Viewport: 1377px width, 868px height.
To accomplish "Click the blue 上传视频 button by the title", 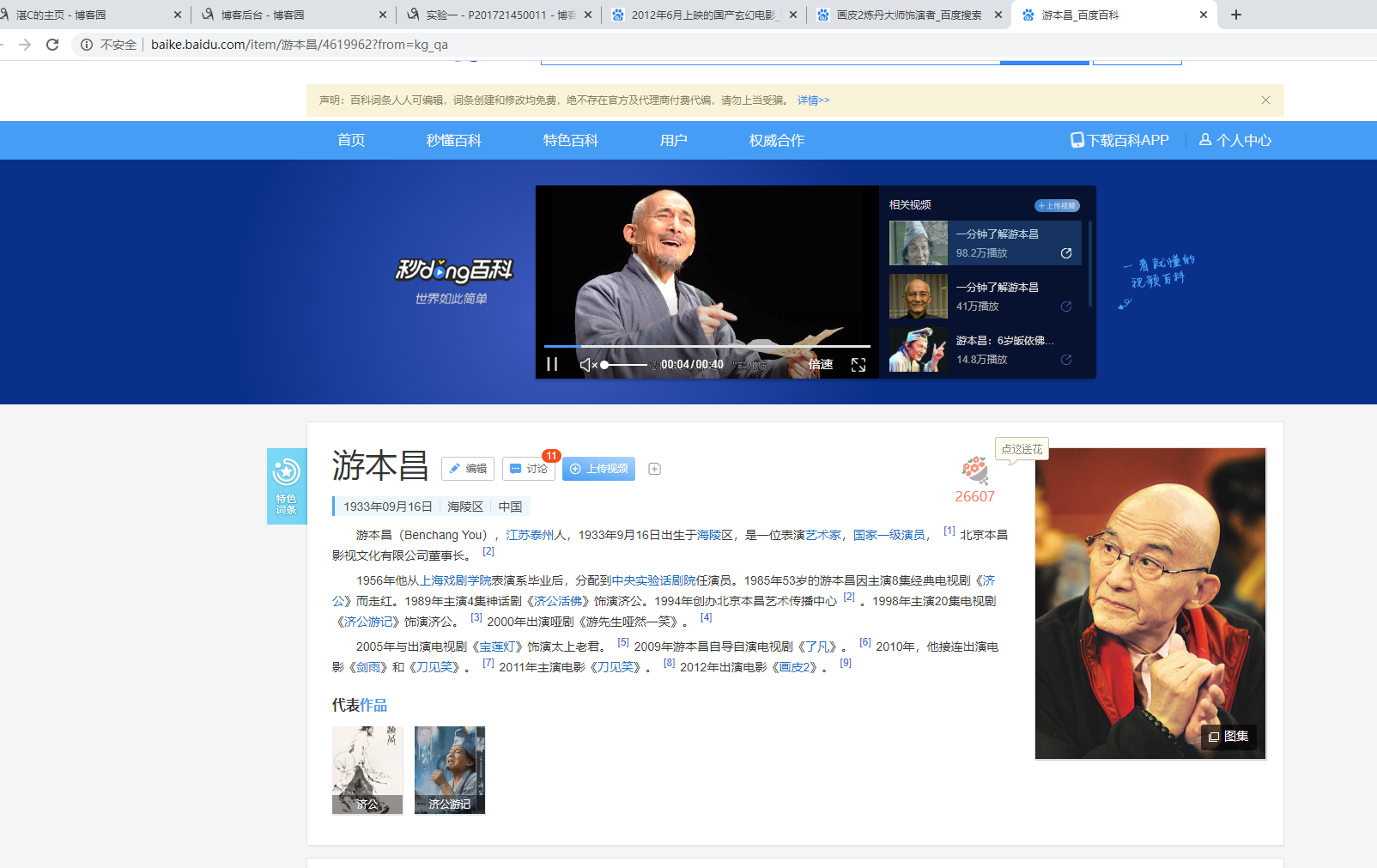I will pos(598,469).
